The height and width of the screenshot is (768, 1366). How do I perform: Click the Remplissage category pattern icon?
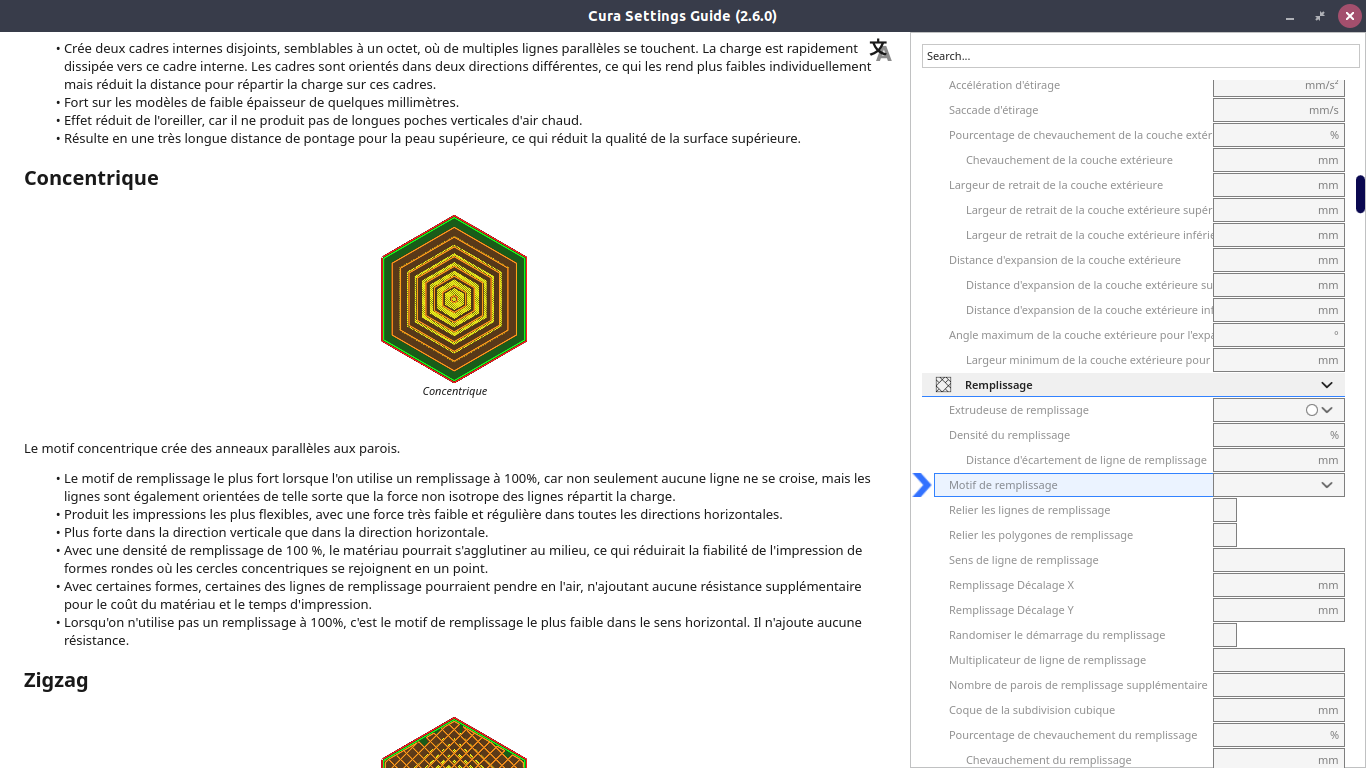[x=943, y=385]
